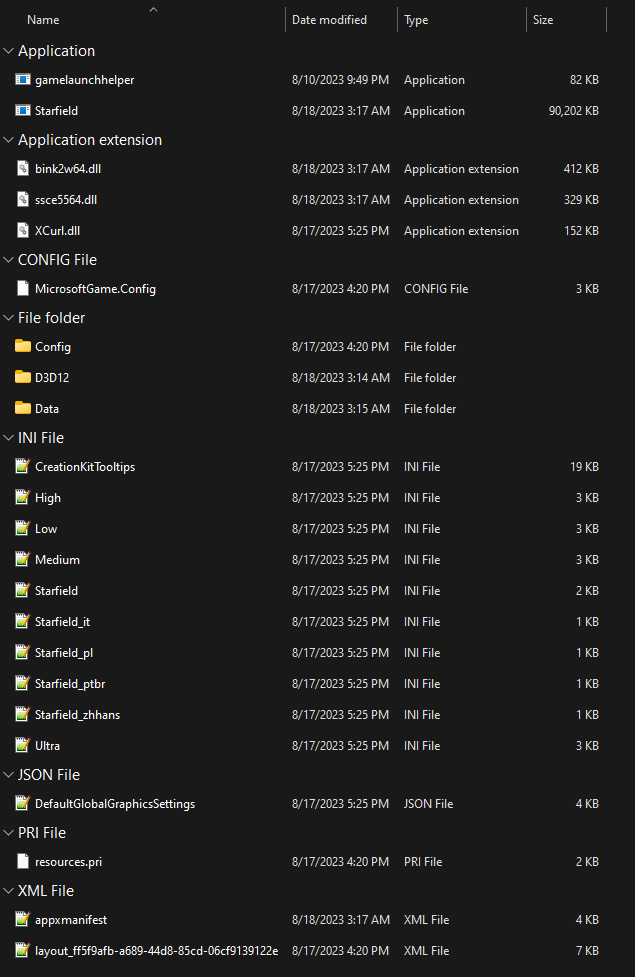This screenshot has height=977, width=635.
Task: Select the Starfield_ptbr file name
Action: 70,684
